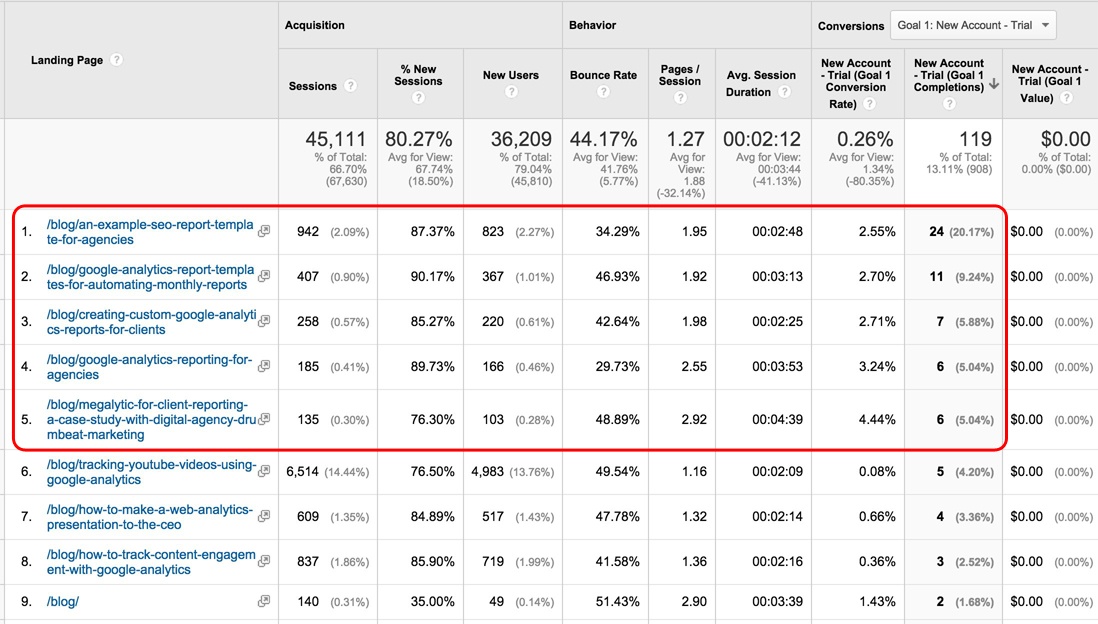Click the Bounce Rate help icon

603,92
